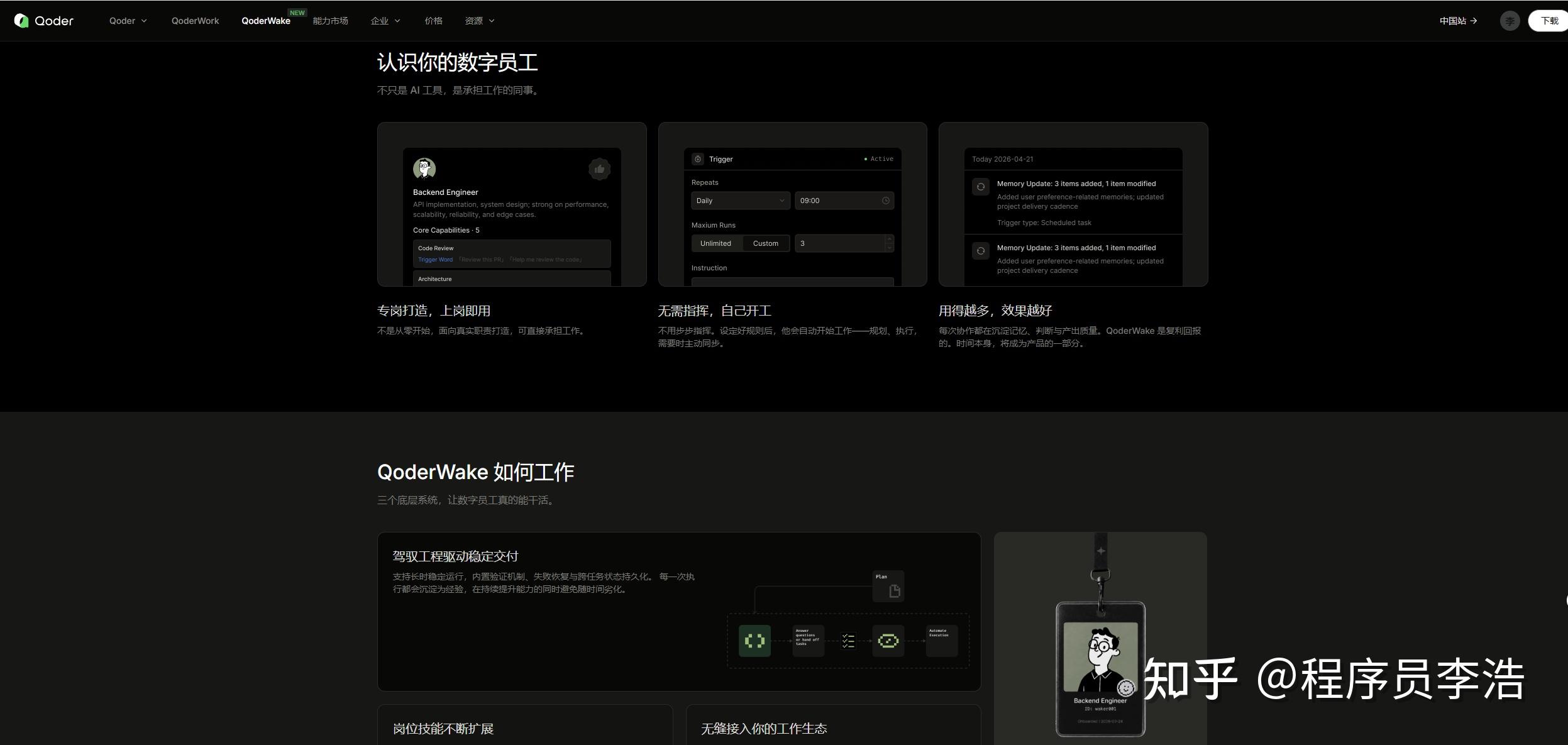This screenshot has width=1568, height=745.
Task: Click the Active status label on Trigger
Action: coord(878,159)
